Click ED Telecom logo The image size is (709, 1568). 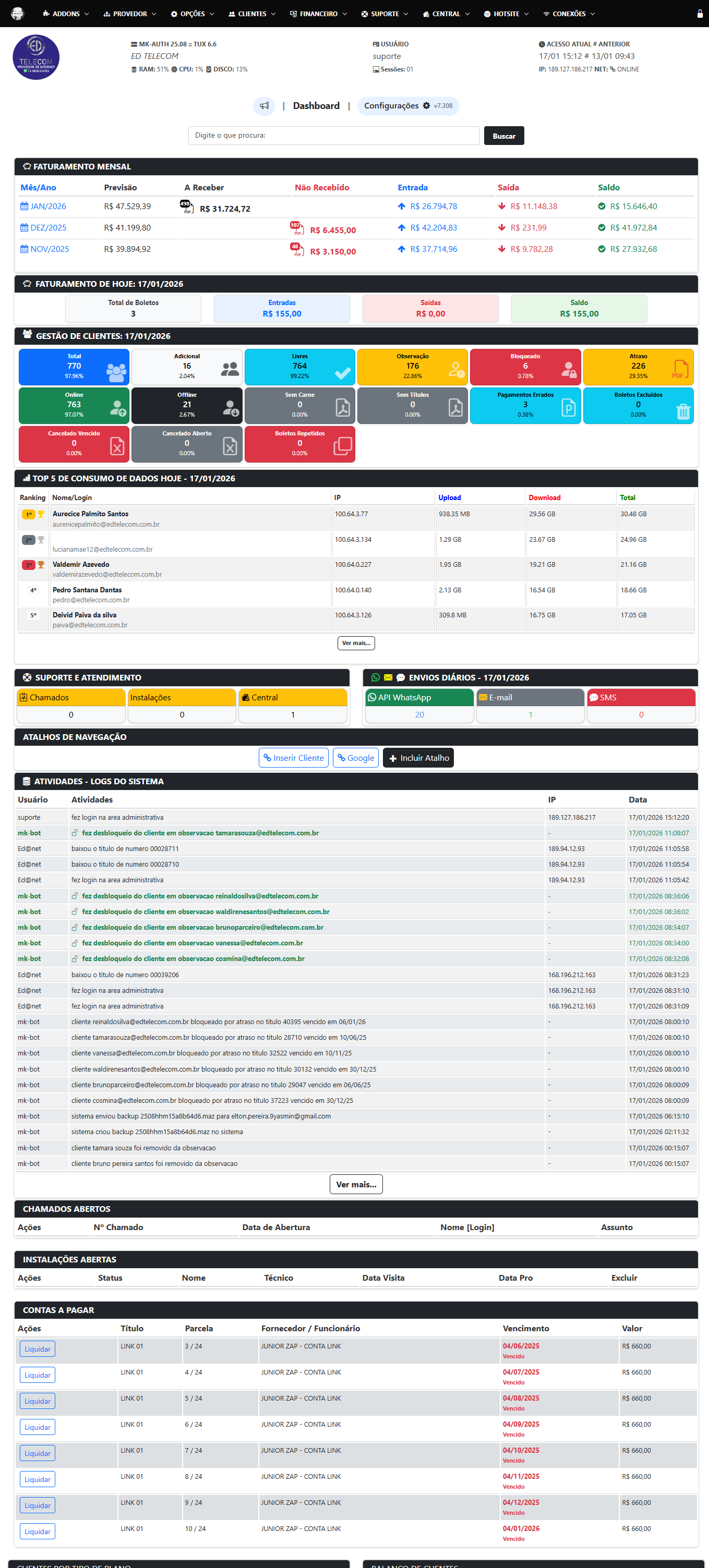[36, 57]
